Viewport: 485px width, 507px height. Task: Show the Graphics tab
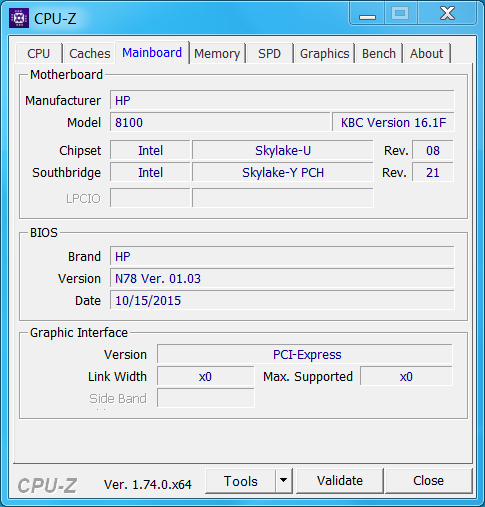pos(324,53)
